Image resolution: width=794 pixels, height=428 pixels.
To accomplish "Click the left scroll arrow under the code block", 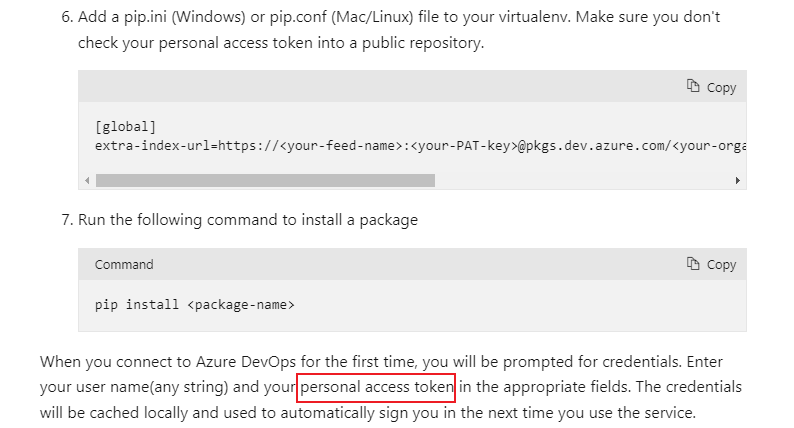I will coord(87,181).
